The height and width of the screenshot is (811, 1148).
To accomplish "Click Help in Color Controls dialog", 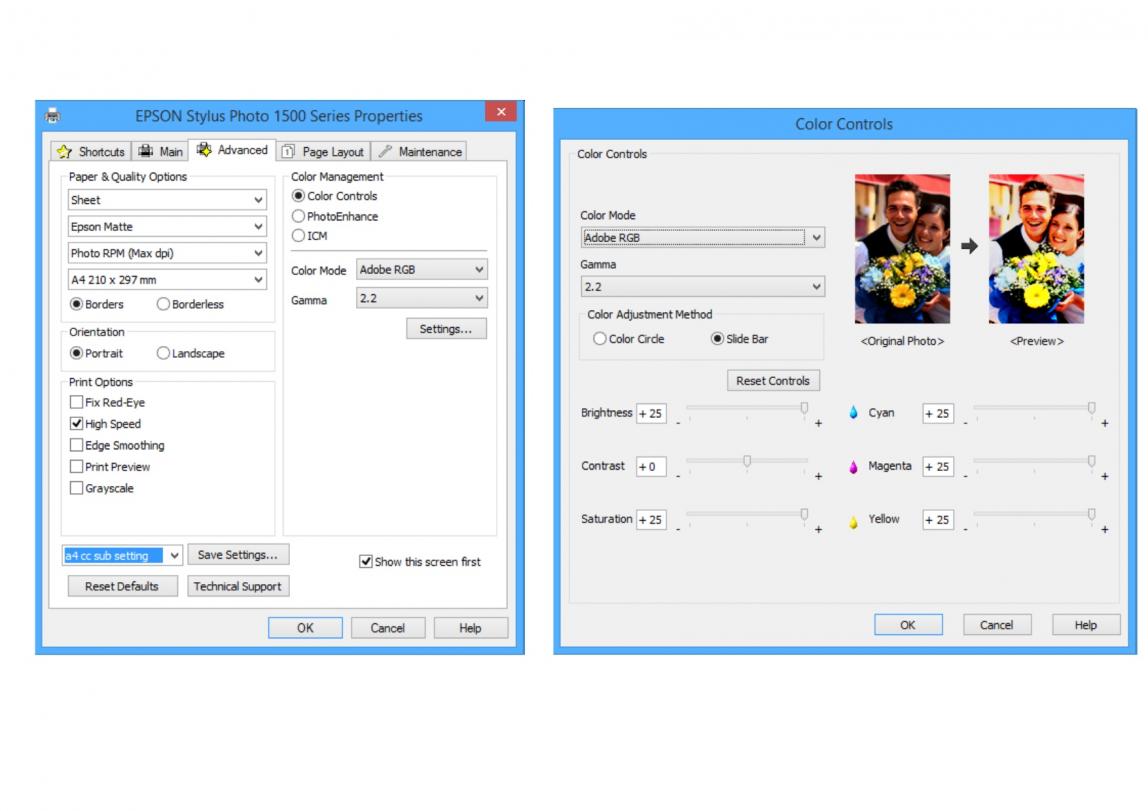I will click(1086, 625).
